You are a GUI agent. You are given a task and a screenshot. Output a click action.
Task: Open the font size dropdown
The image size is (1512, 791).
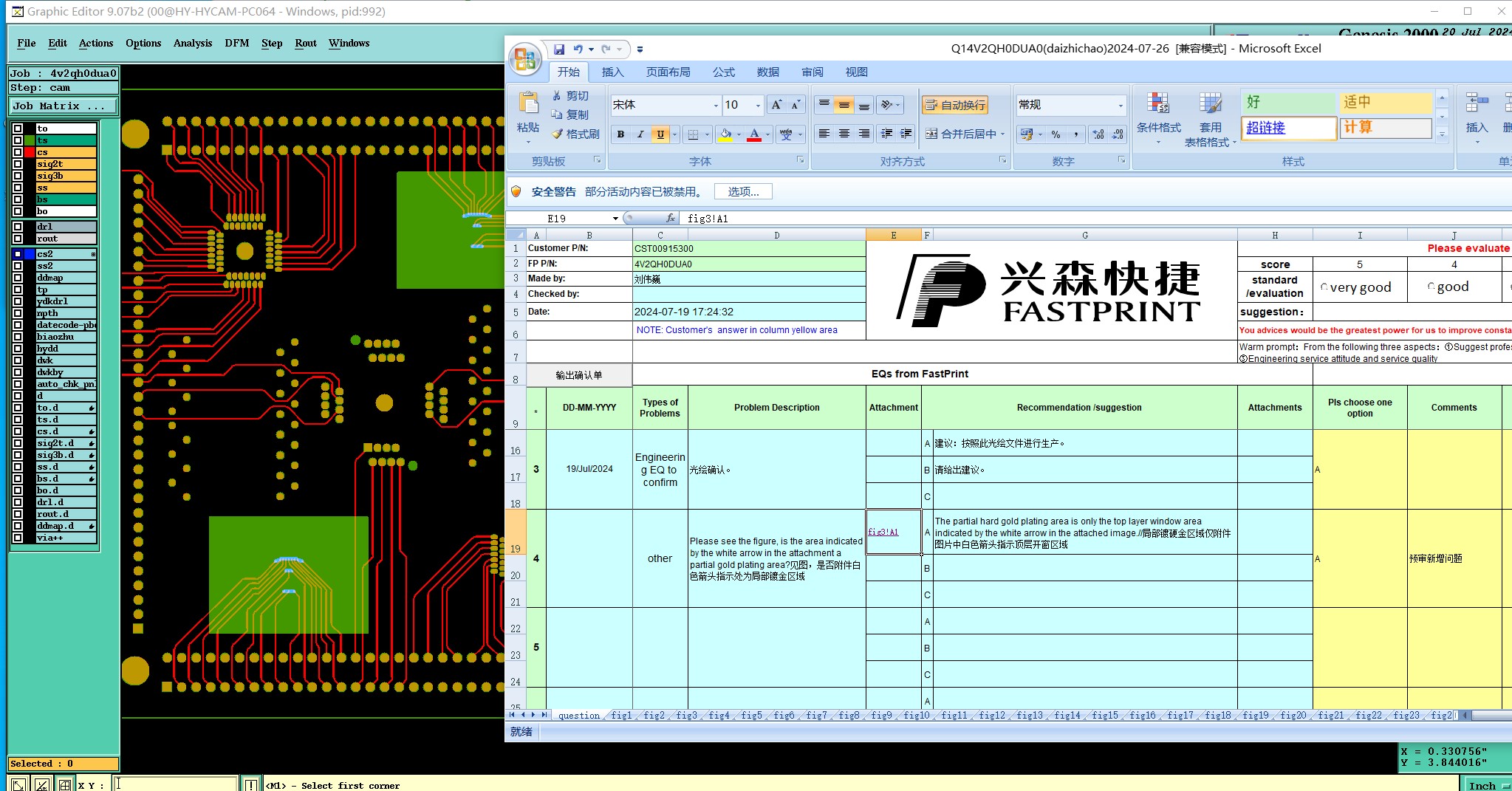(x=758, y=106)
